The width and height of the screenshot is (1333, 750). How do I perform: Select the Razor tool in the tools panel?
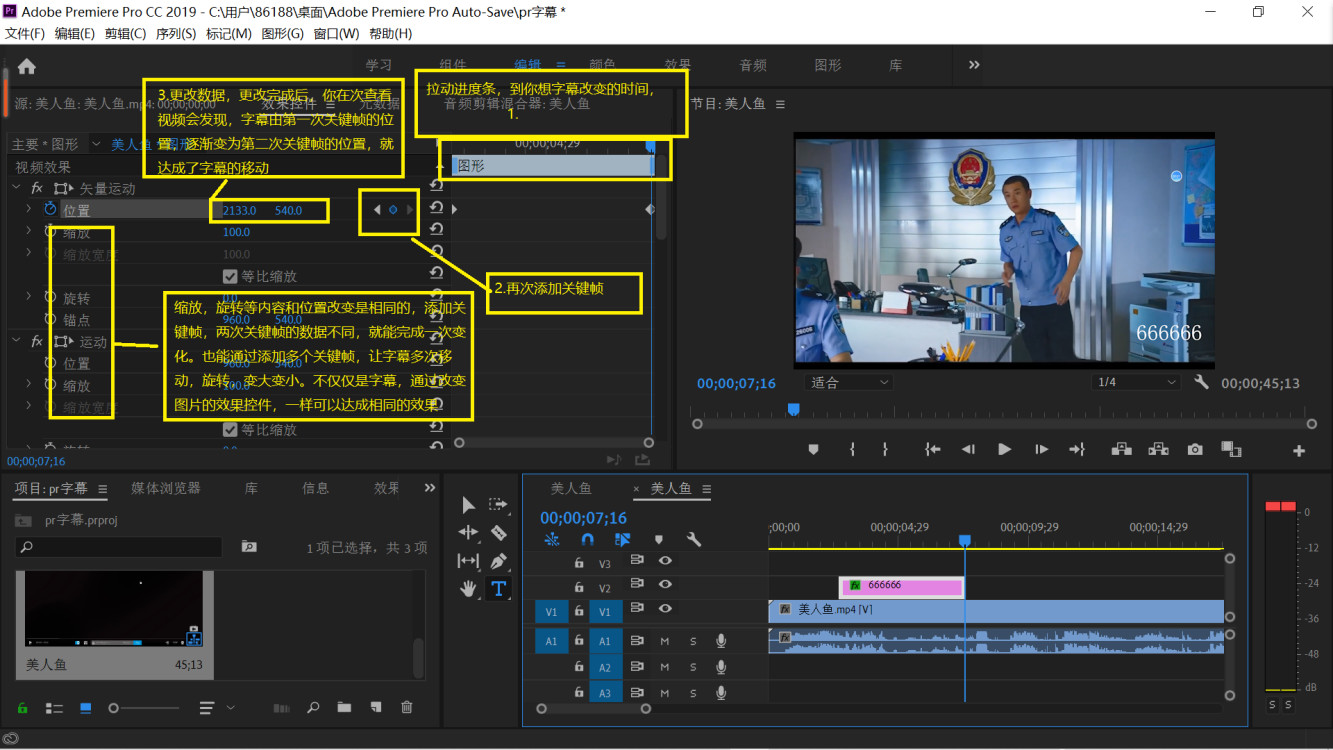tap(498, 533)
